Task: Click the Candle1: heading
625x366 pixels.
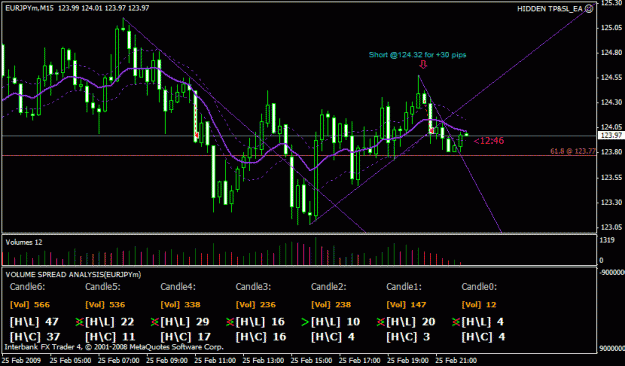Action: [404, 286]
